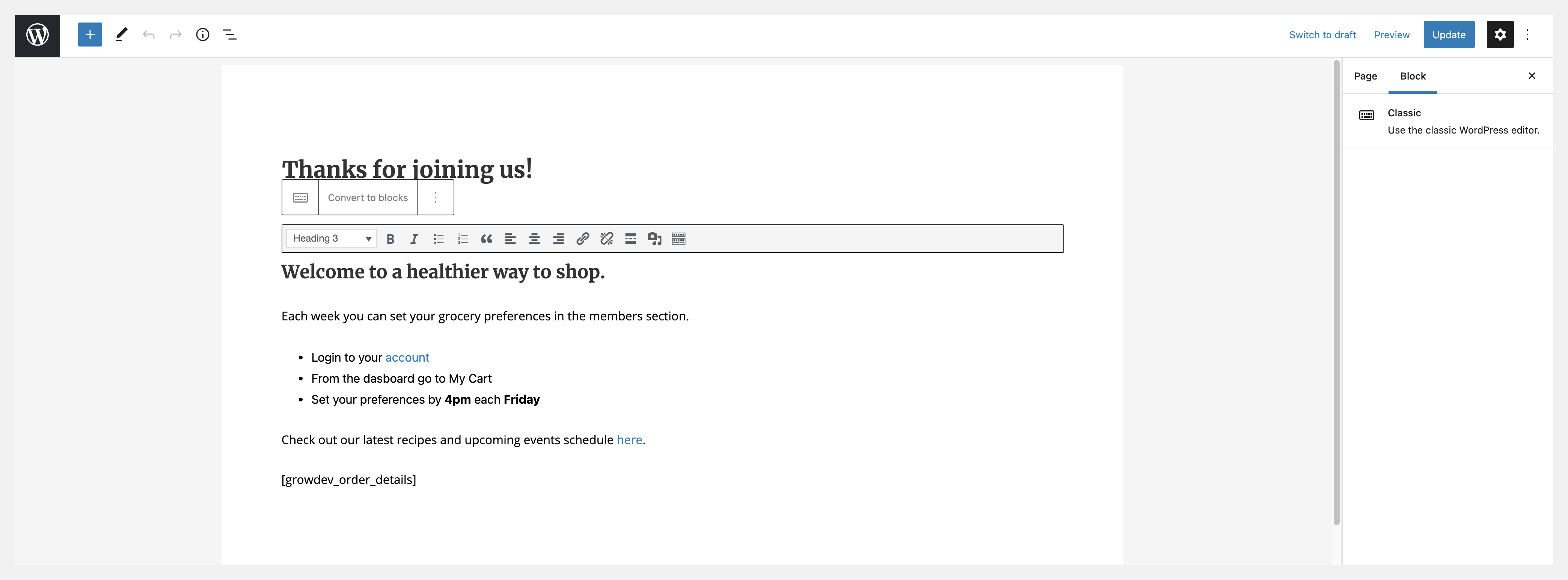Click the add media icon

pos(654,239)
